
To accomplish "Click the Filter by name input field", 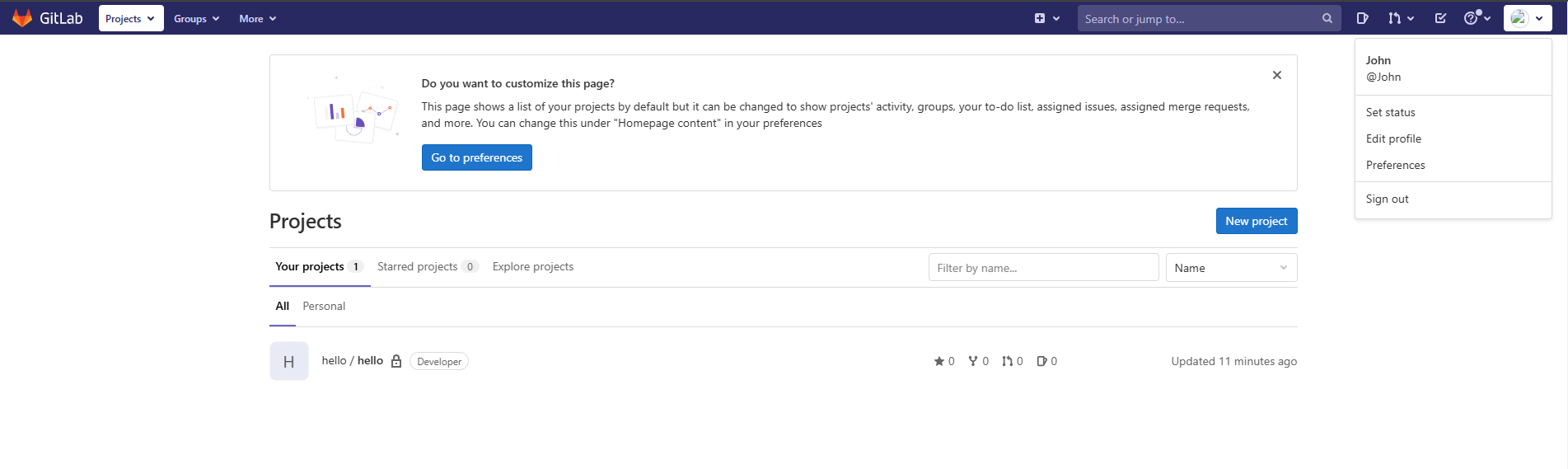I will click(1042, 268).
